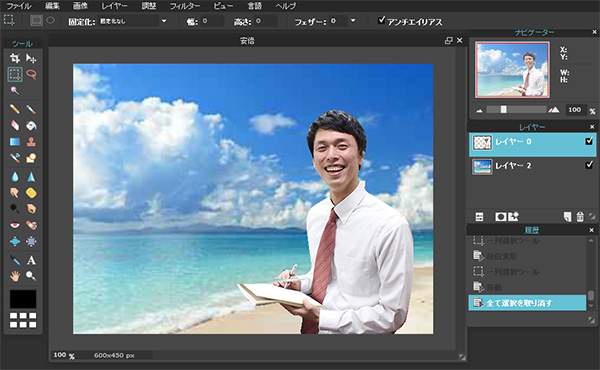The height and width of the screenshot is (370, 600).
Task: Open the black foreground color swatch
Action: [x=23, y=299]
